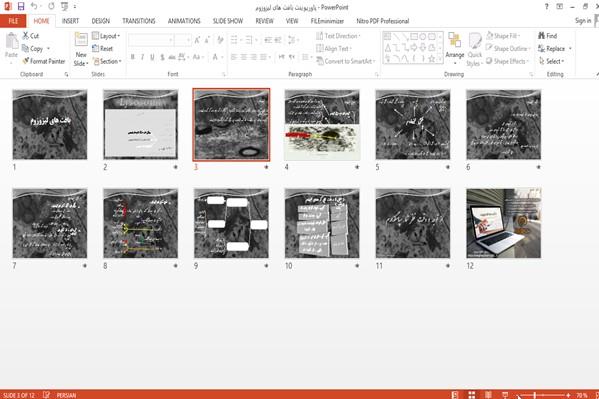Expand the Section dropdown
Screen dimensions: 599x399
pos(107,61)
